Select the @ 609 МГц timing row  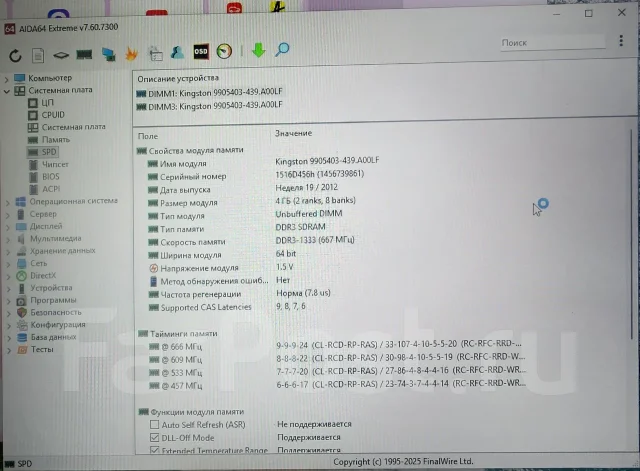click(336, 359)
